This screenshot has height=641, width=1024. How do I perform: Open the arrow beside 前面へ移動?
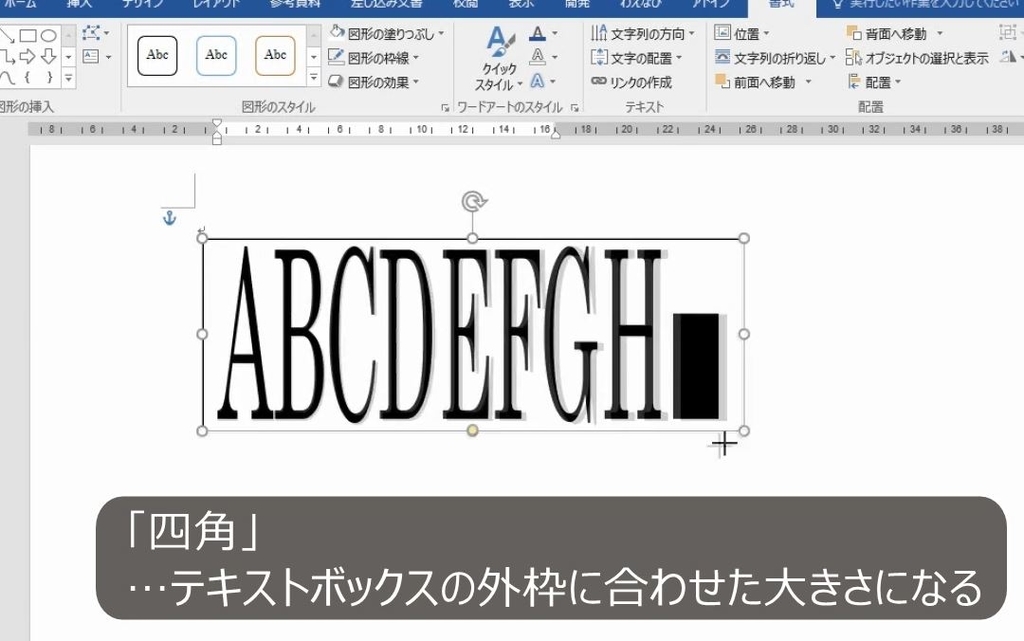point(808,82)
